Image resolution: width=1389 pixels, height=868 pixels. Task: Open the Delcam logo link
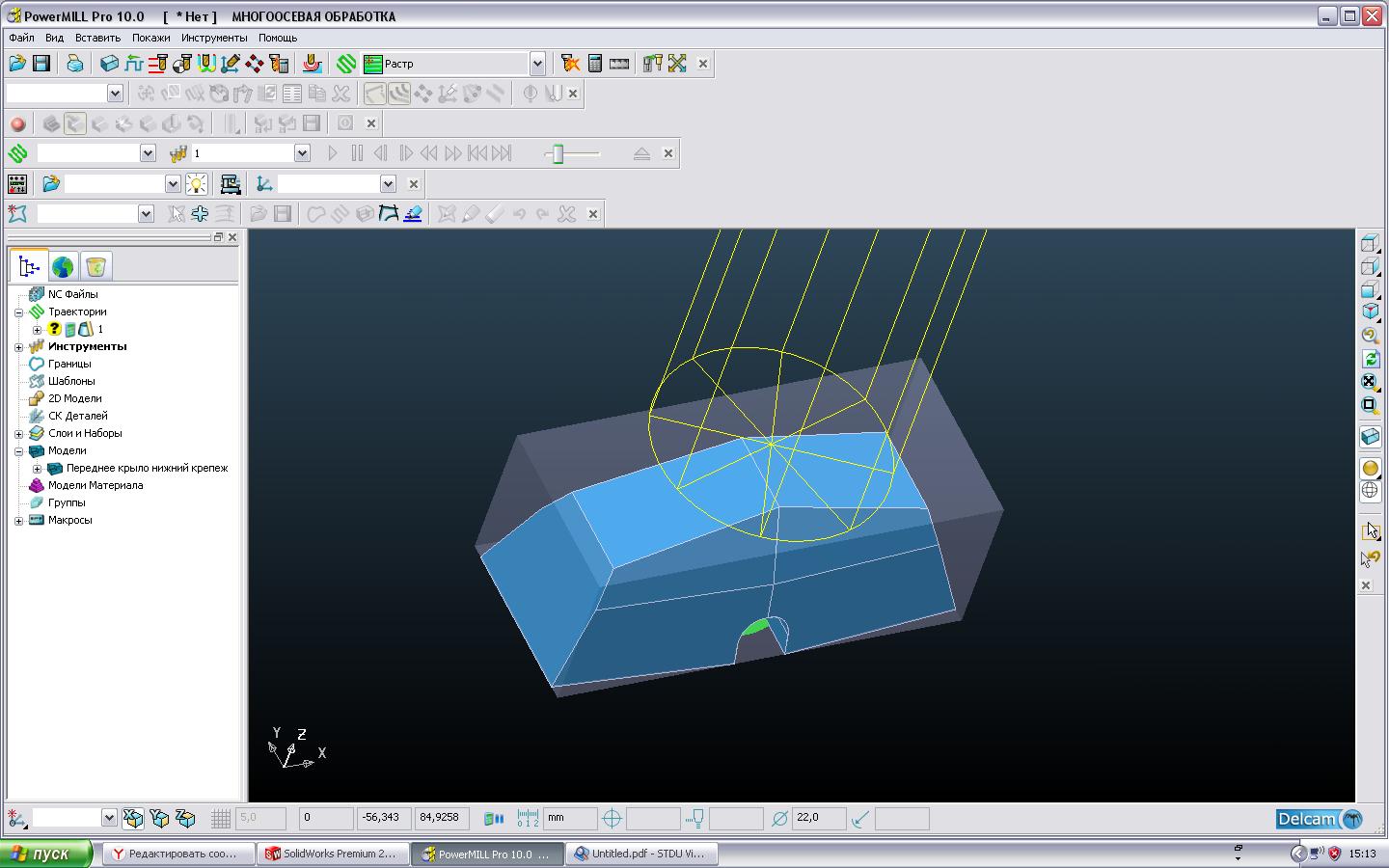coord(1320,819)
